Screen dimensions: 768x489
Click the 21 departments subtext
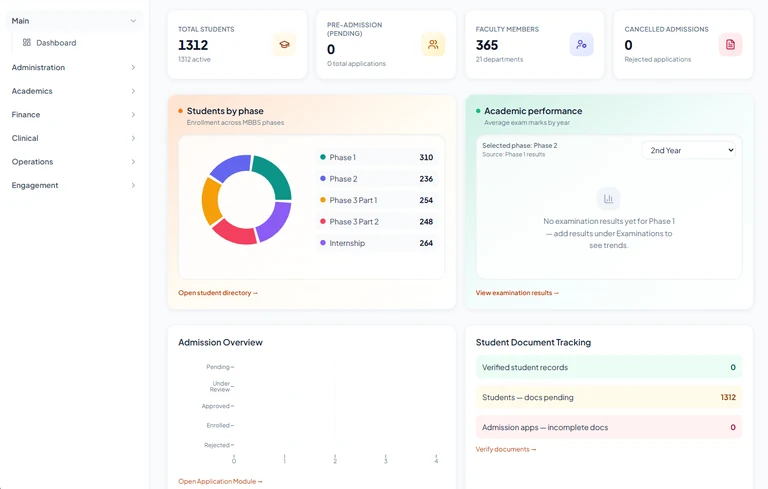[499, 59]
